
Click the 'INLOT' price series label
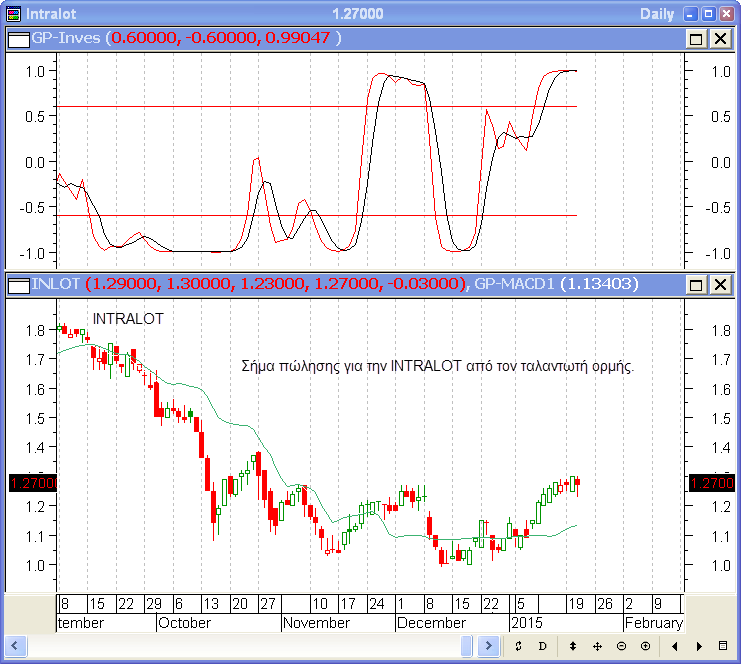click(56, 284)
